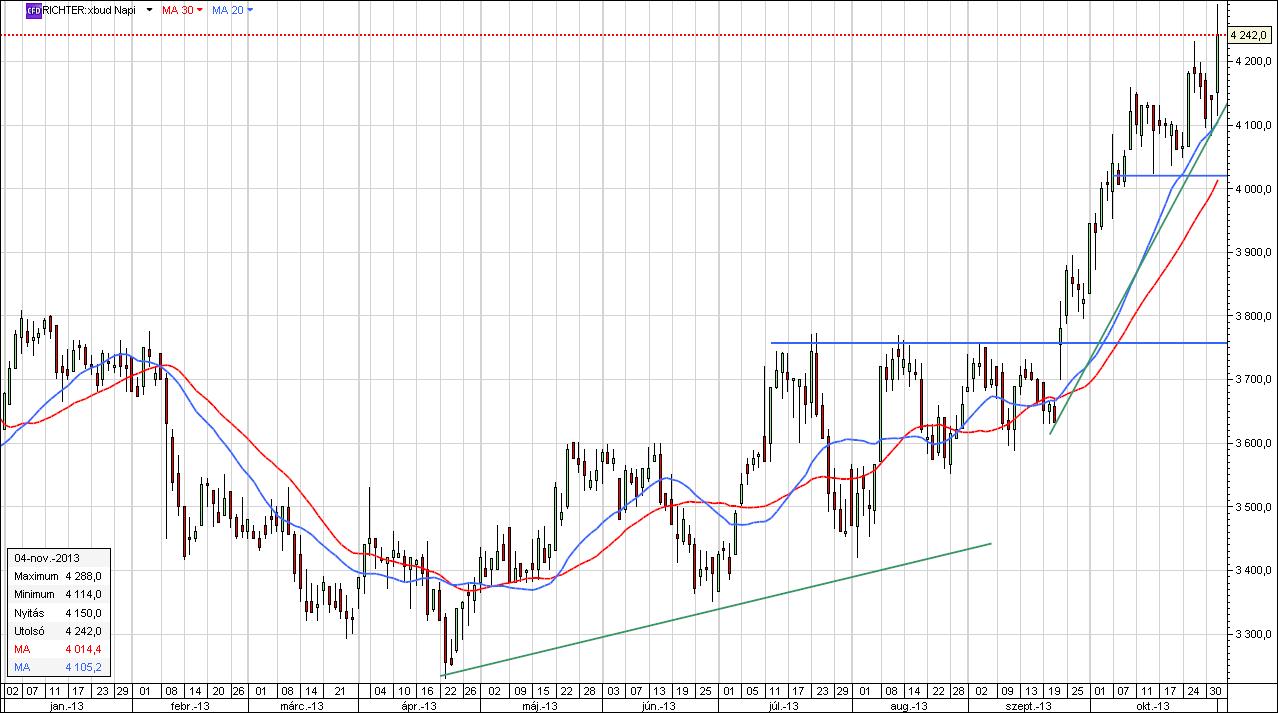Click the Maximum 4 288,0 row
The height and width of the screenshot is (713, 1278).
[57, 576]
